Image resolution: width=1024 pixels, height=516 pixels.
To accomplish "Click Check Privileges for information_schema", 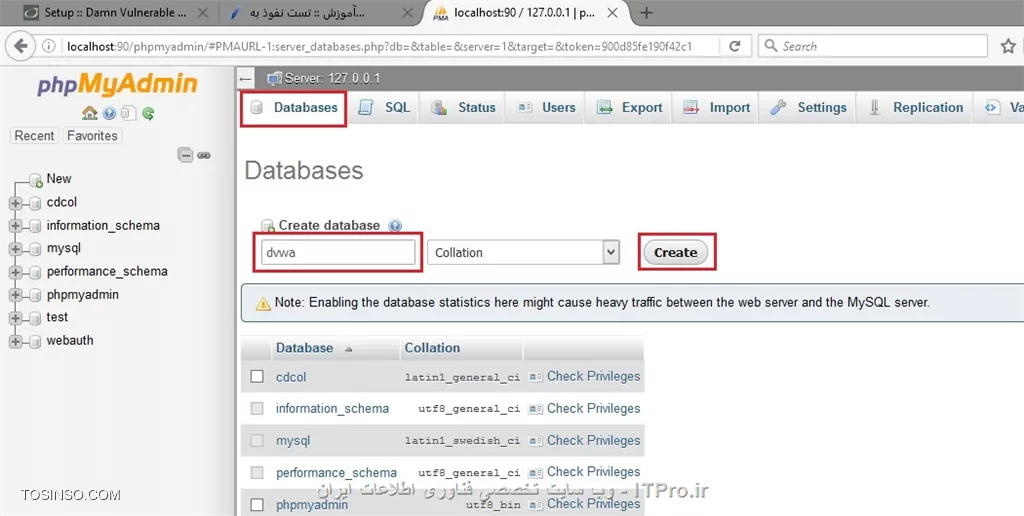I will coord(594,408).
